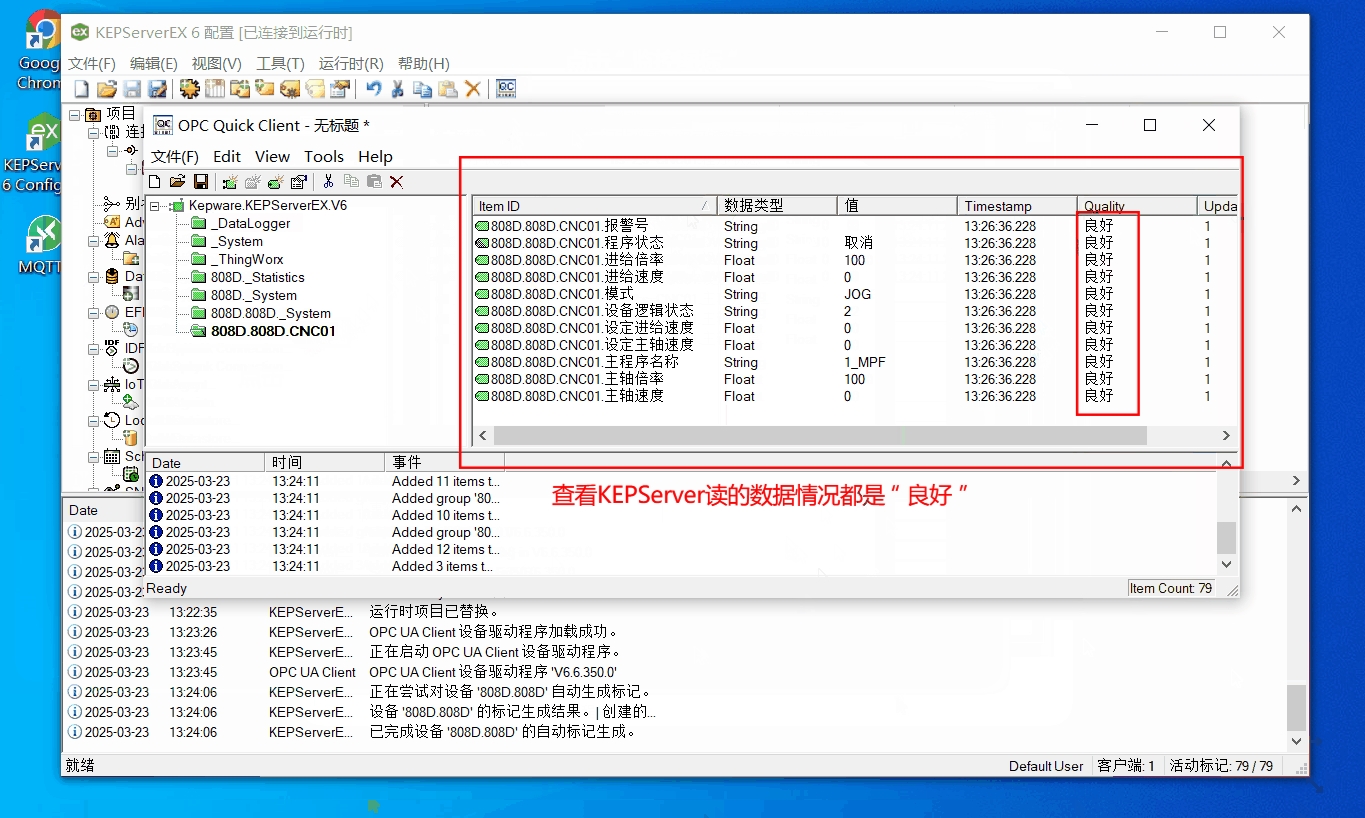Collapse Scheduler node in KEPServerEX tree
1365x818 pixels.
pos(93,456)
